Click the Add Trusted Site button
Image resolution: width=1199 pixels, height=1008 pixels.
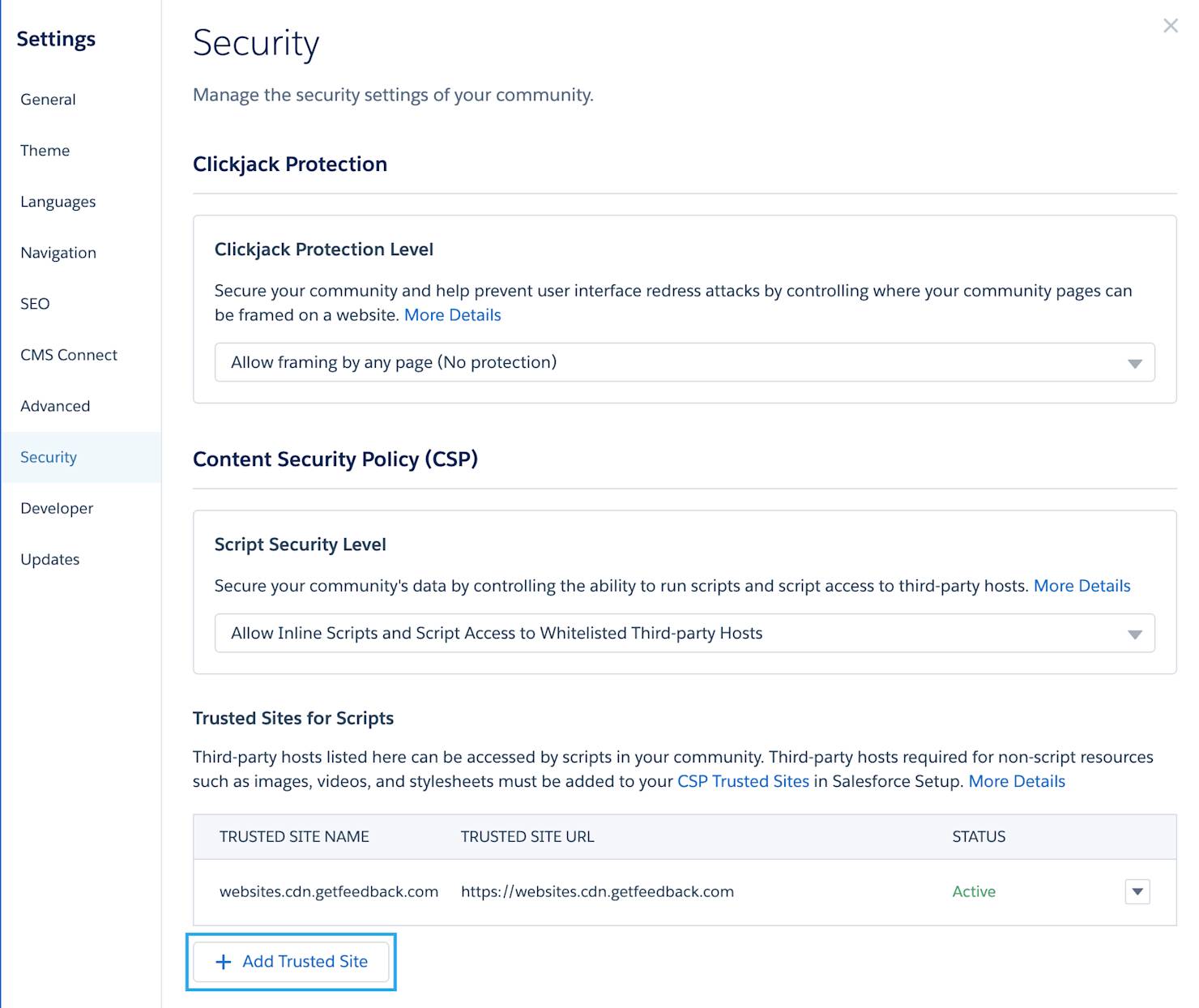[x=292, y=962]
